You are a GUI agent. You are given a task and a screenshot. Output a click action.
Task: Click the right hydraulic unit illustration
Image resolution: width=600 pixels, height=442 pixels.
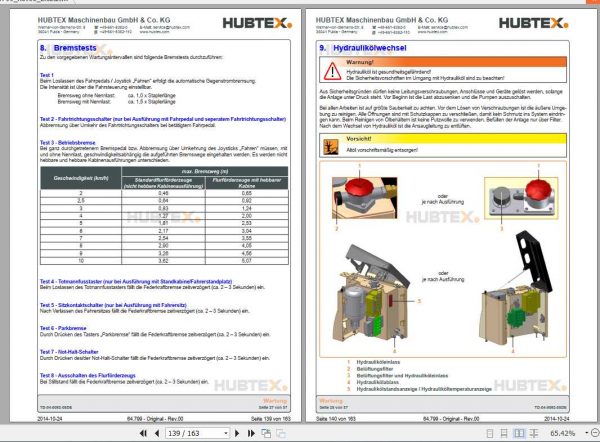(516, 289)
